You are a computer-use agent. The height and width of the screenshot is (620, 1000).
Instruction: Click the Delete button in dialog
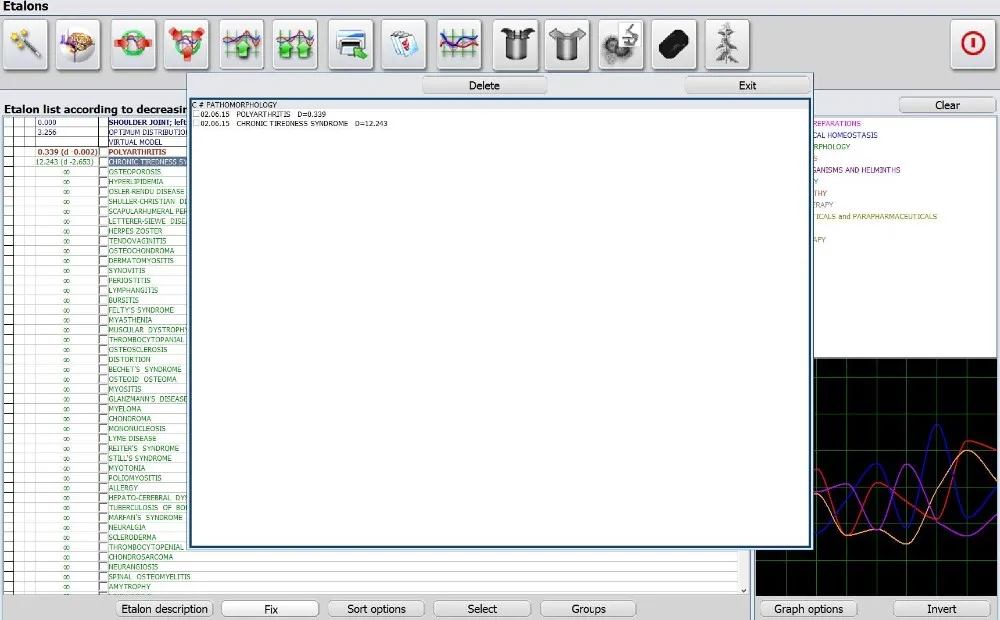point(484,85)
